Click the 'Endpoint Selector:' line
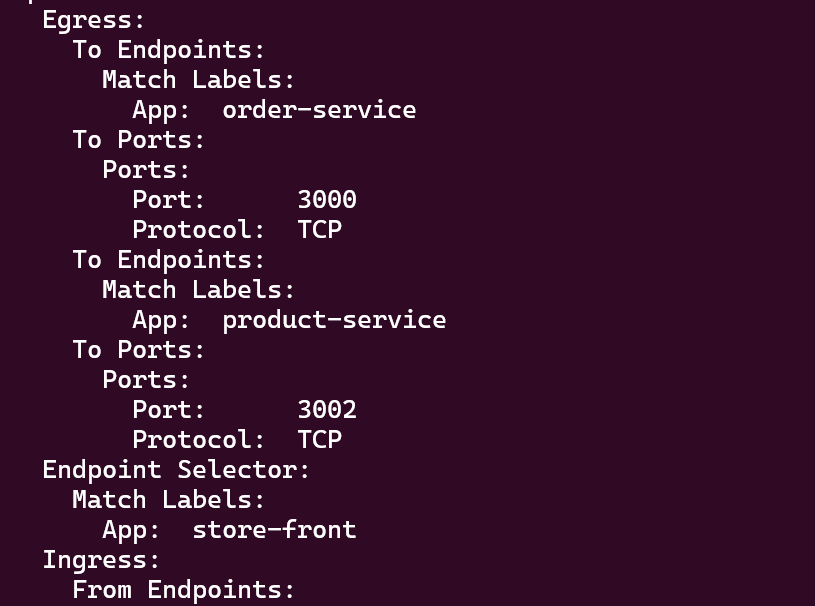815x606 pixels. click(176, 470)
